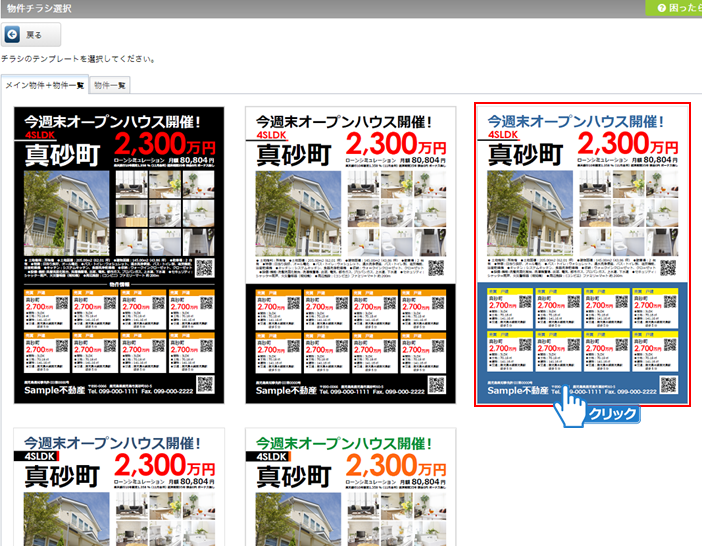
Task: Click the blue back arrow icon
Action: 12,34
